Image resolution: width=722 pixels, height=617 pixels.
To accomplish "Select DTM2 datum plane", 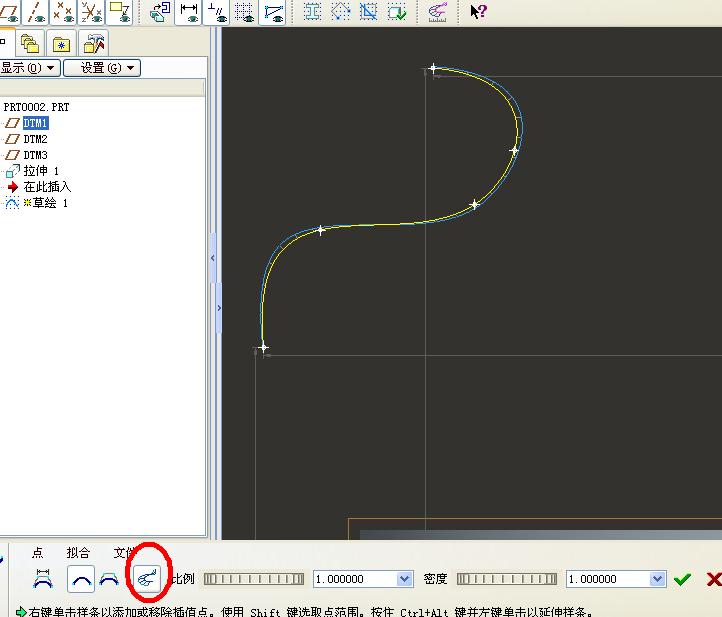I will 35,139.
